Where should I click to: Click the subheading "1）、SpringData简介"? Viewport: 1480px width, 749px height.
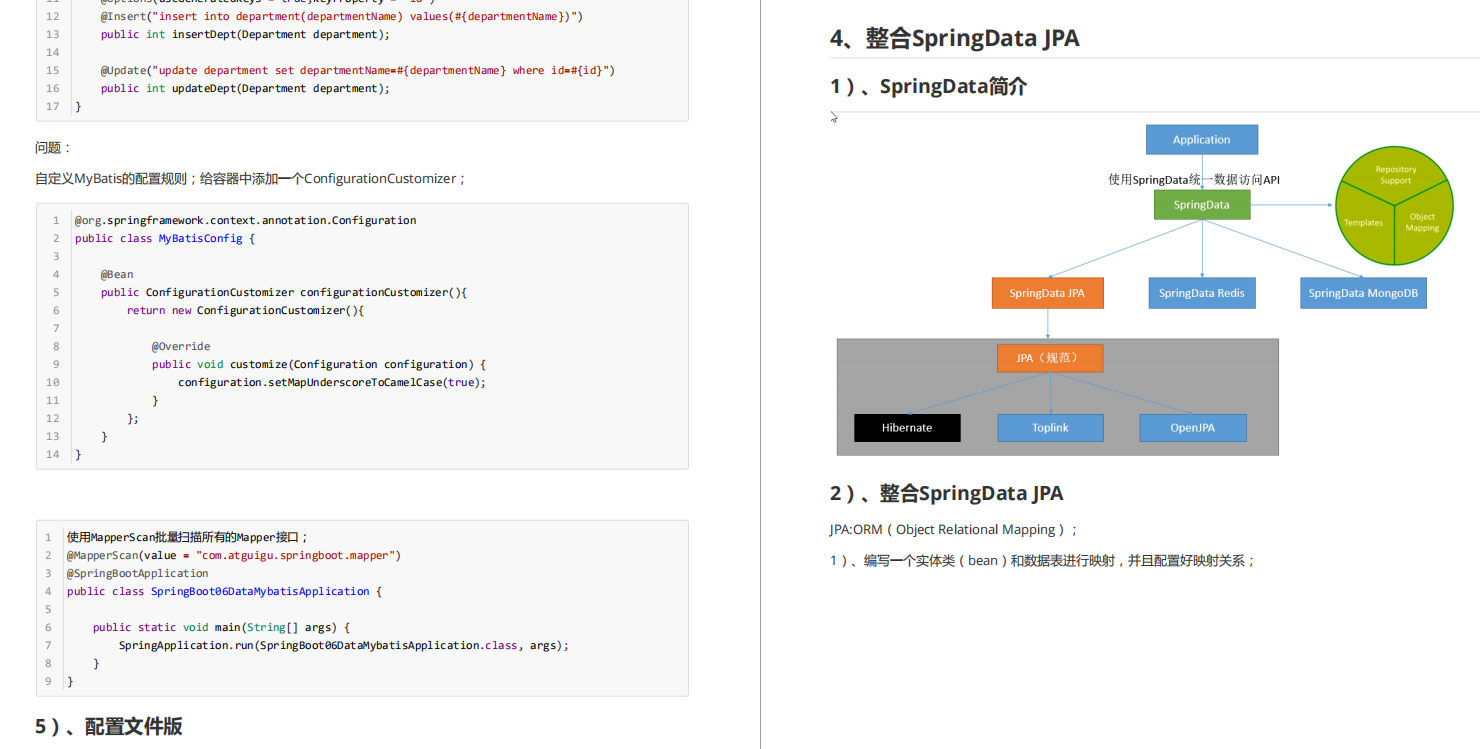point(928,86)
